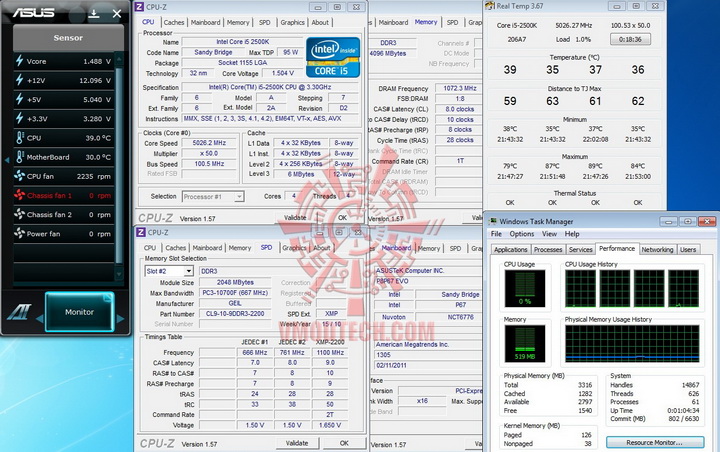Click Memory tab in the top-right CPU-Z window

(426, 22)
